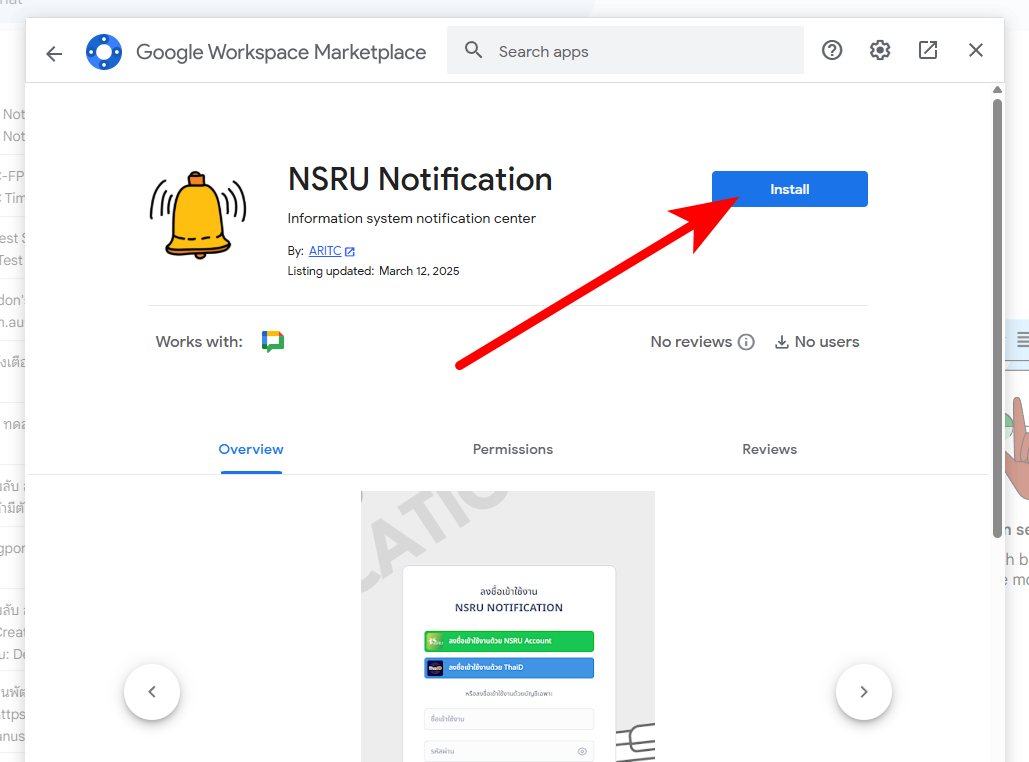
Task: Show the previous screenshot in carousel
Action: (x=152, y=692)
